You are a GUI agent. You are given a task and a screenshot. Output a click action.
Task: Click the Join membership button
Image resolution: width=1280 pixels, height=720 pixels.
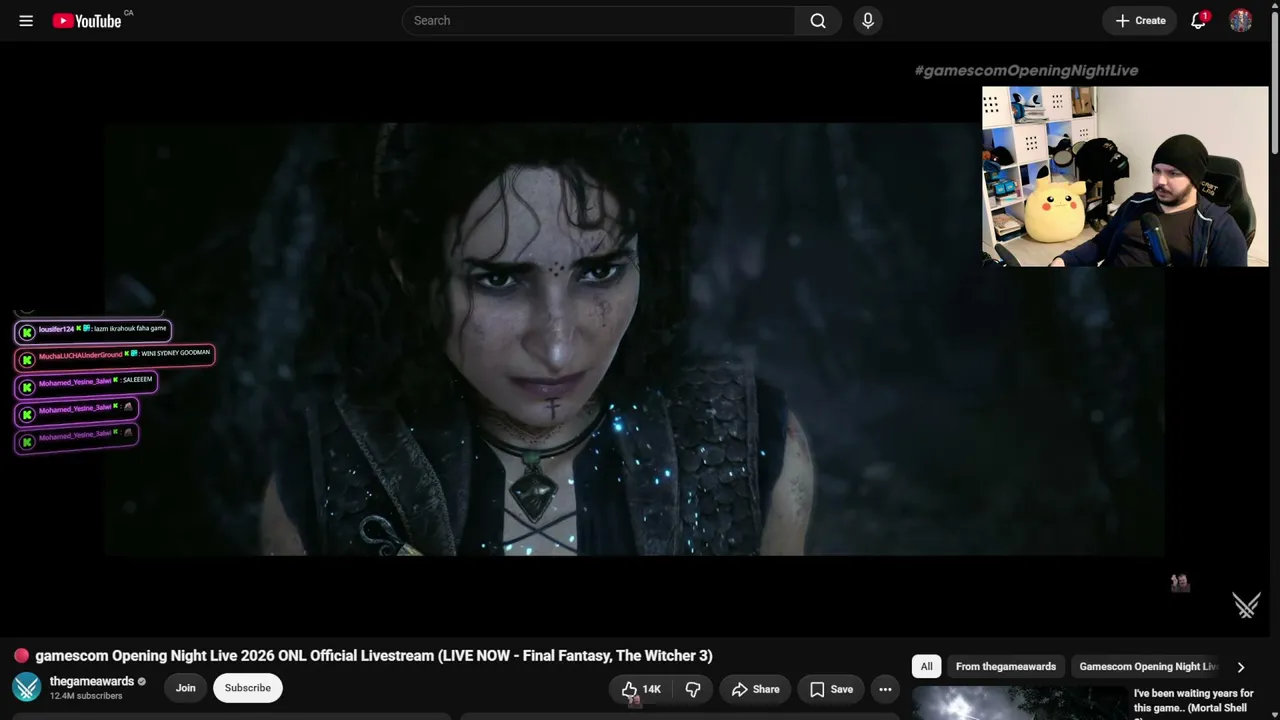(x=186, y=688)
